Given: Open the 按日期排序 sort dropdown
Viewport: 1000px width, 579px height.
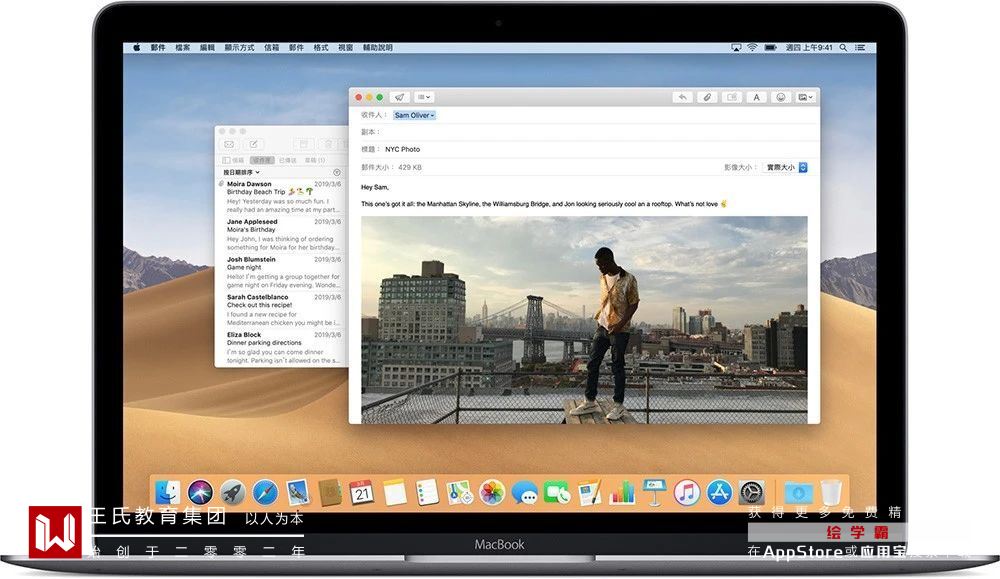Looking at the screenshot, I should pyautogui.click(x=241, y=172).
